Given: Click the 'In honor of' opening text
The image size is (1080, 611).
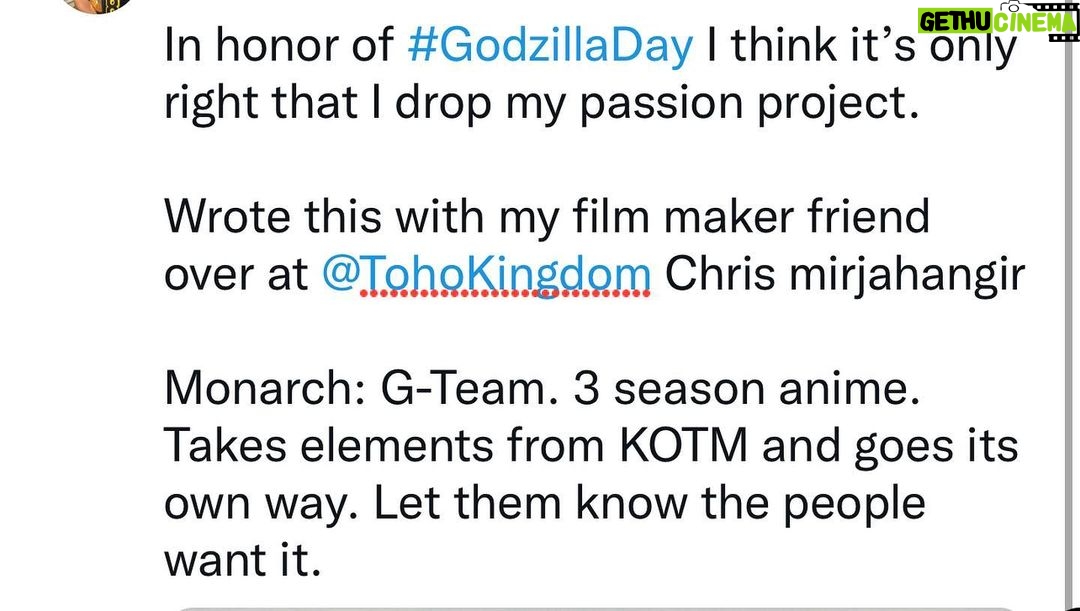Looking at the screenshot, I should (x=279, y=46).
